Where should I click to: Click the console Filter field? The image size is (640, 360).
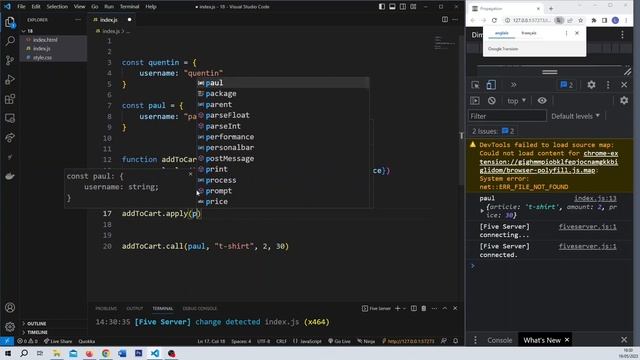coord(507,116)
